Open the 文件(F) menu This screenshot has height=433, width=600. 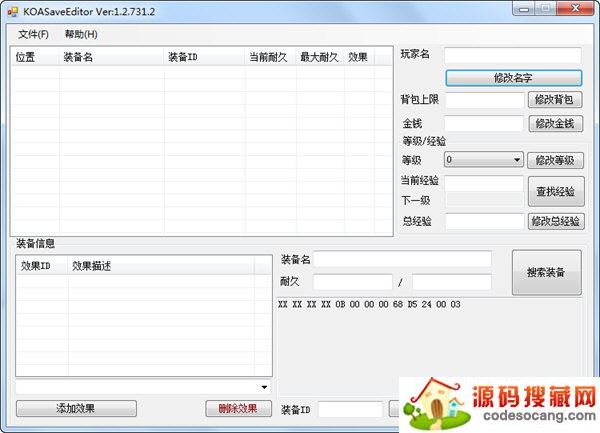pos(33,34)
